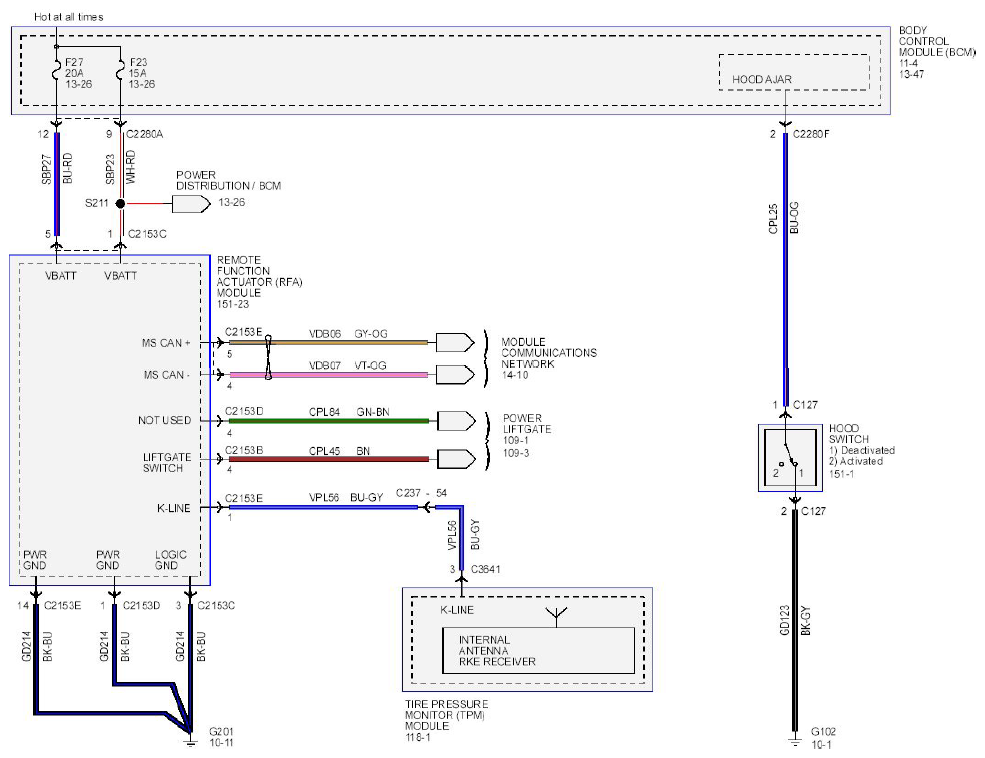Click the G102 ground symbol
This screenshot has width=985, height=758.
click(795, 740)
